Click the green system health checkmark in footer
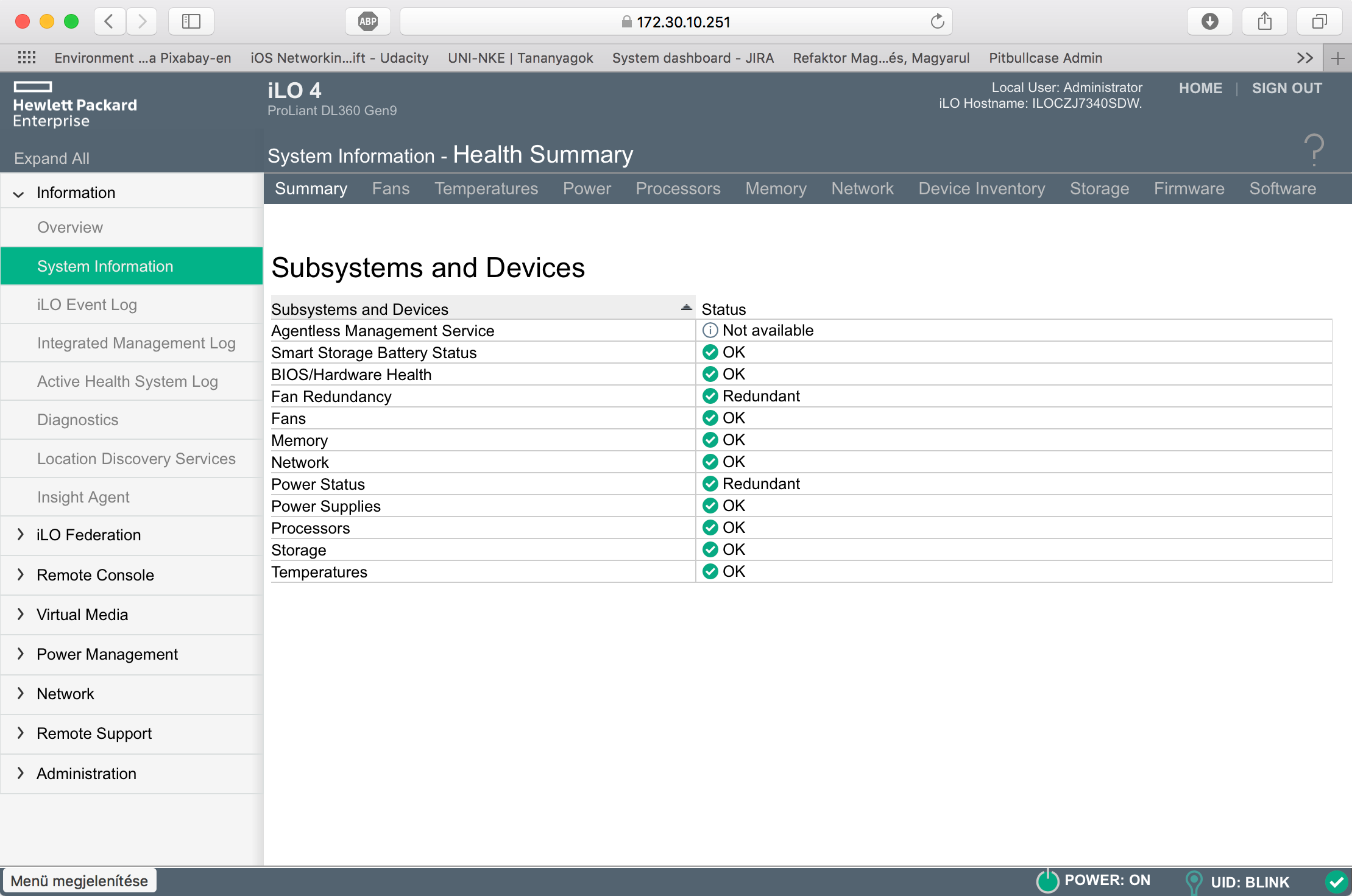Screen dimensions: 1352x896 pos(1337,881)
